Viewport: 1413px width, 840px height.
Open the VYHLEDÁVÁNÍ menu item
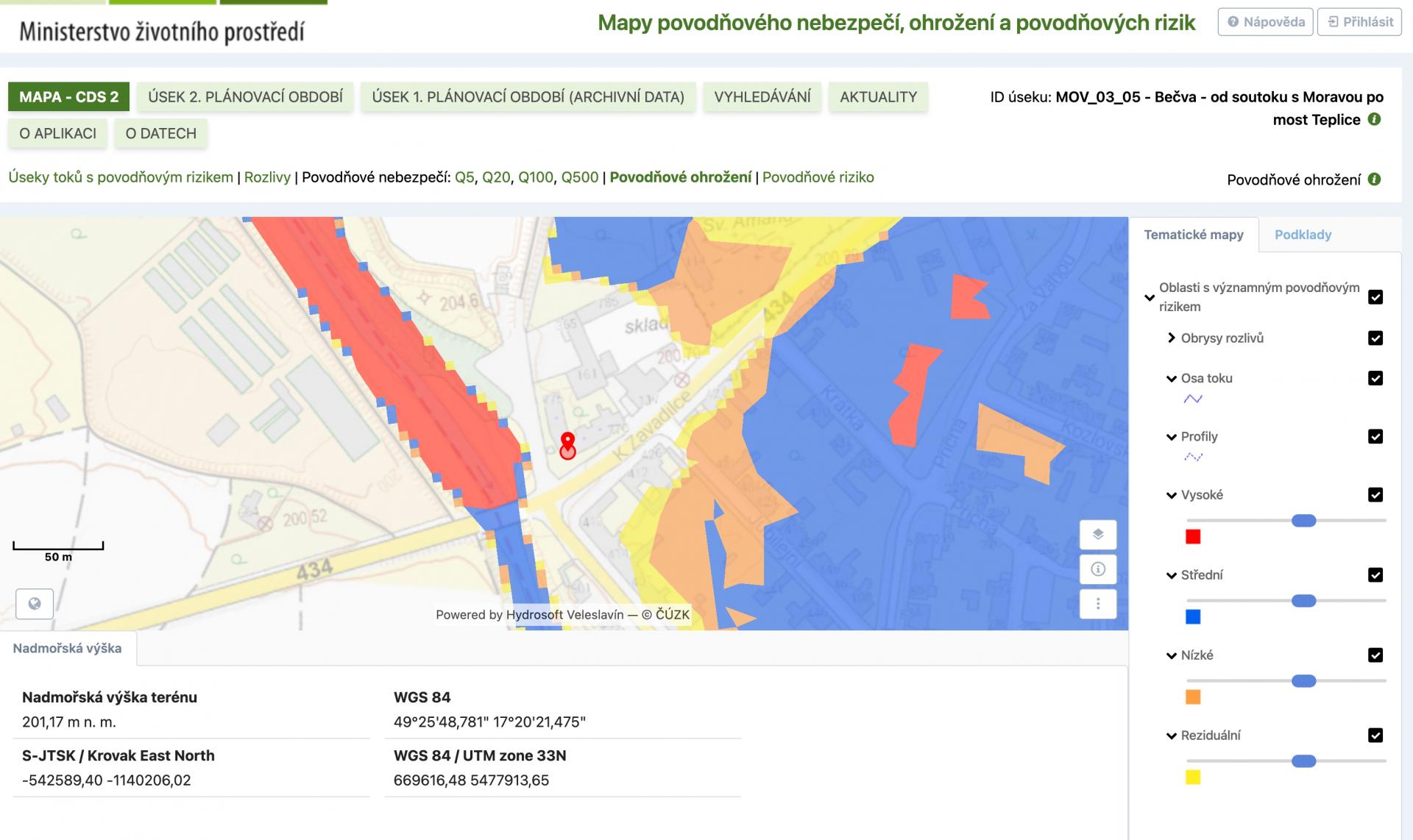tap(762, 96)
